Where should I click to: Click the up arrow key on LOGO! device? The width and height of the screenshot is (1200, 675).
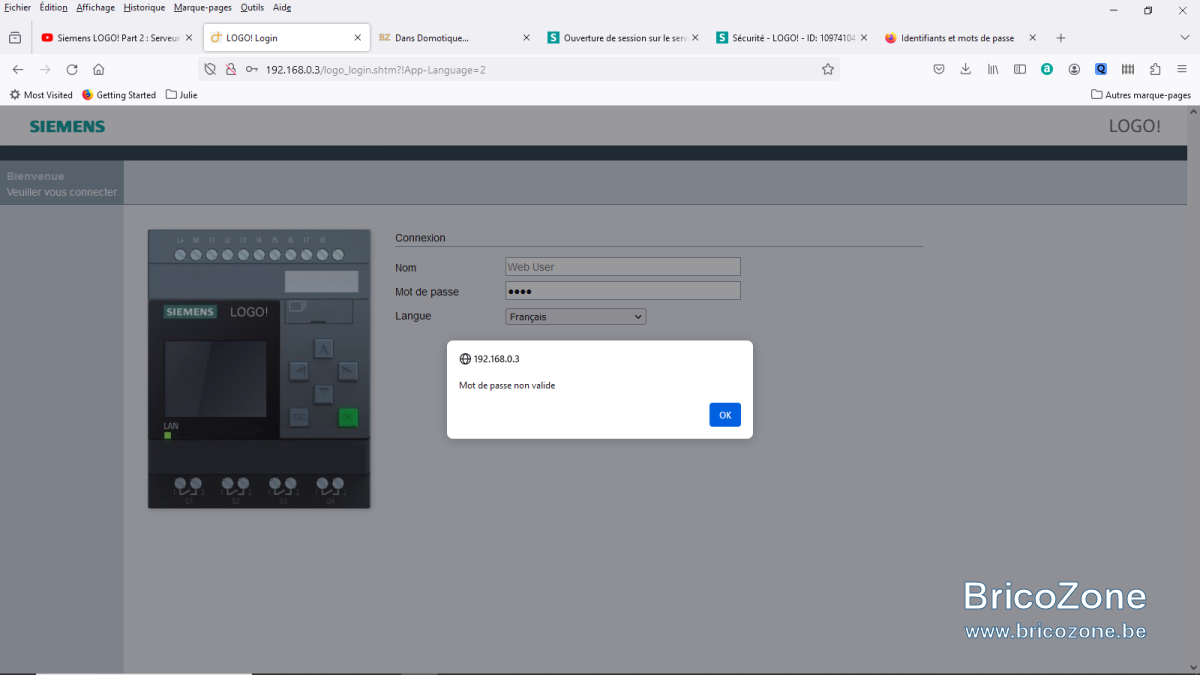coord(324,349)
